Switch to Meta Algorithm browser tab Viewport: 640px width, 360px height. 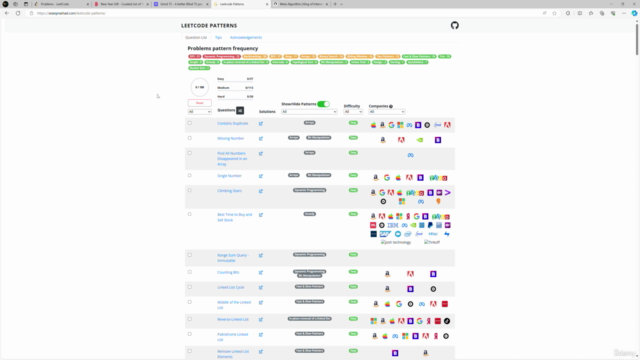pyautogui.click(x=301, y=4)
